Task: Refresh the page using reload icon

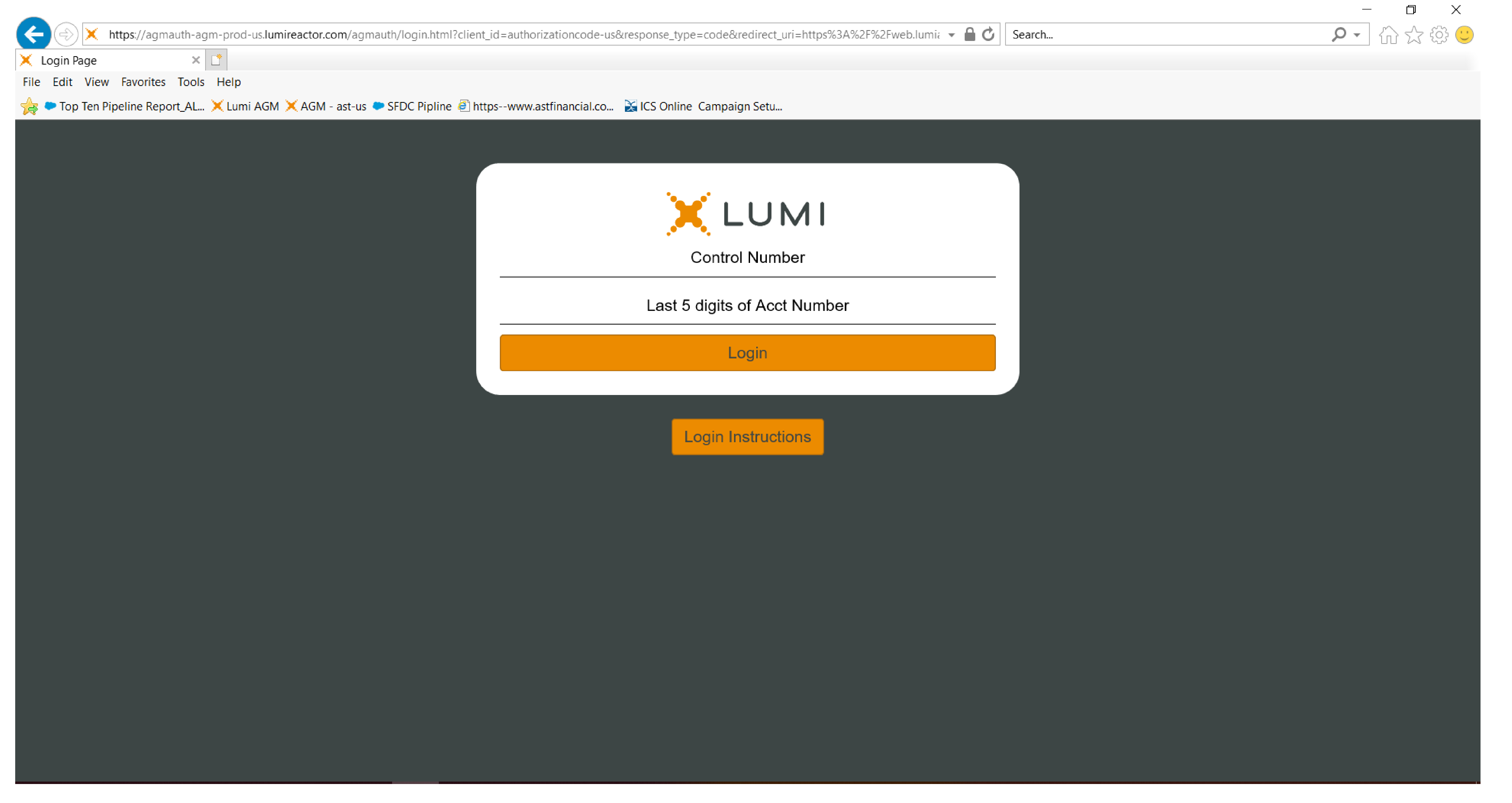Action: click(x=989, y=34)
